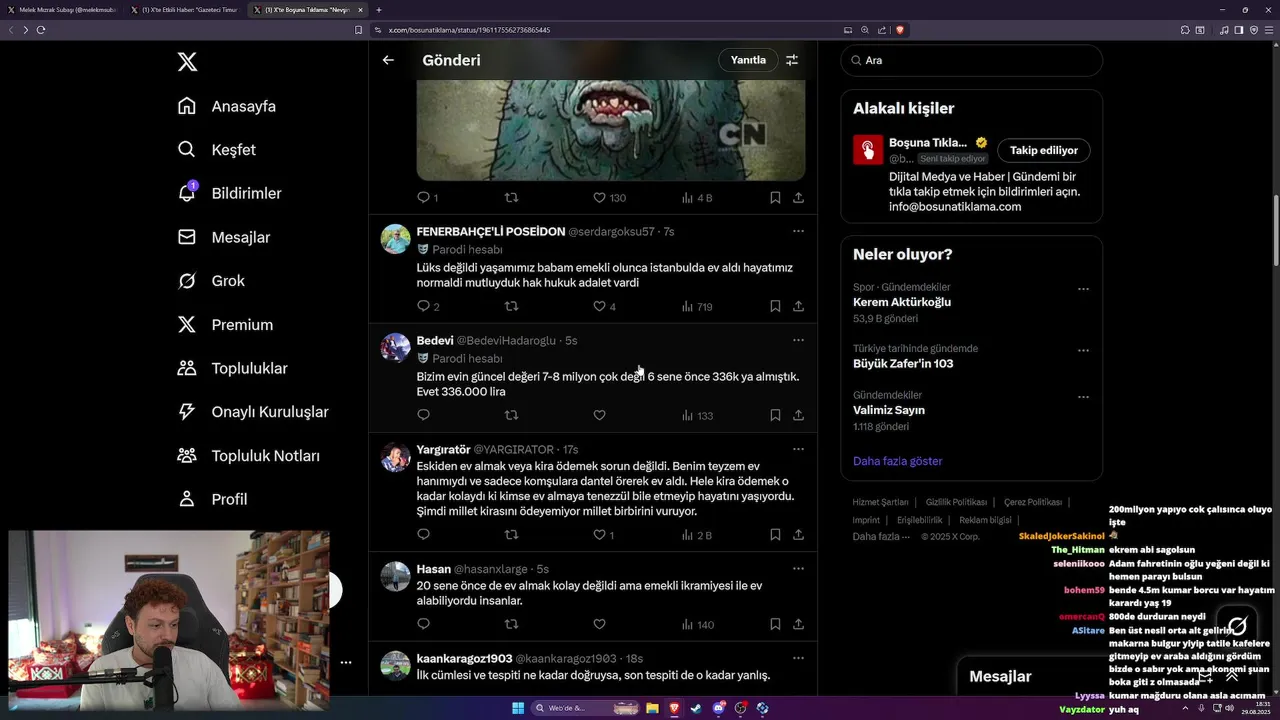Bookmark the Bedevi reply
The height and width of the screenshot is (720, 1280).
click(x=775, y=415)
